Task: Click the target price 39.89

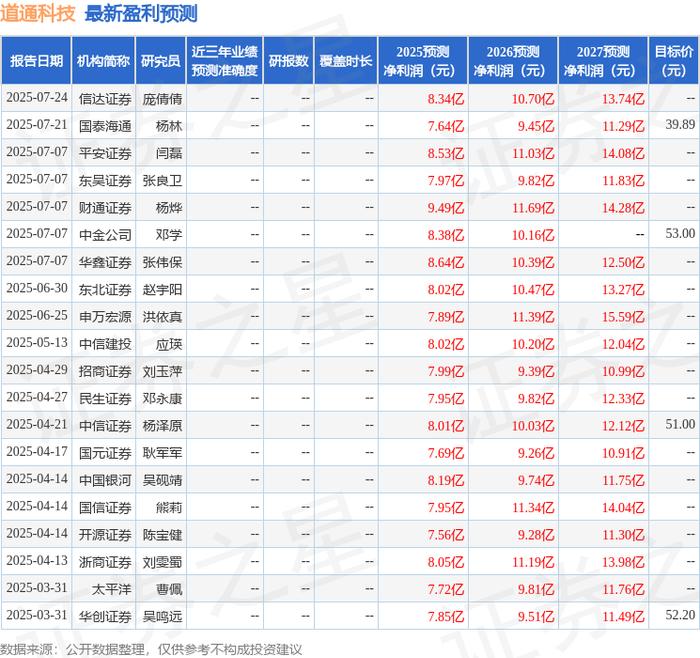Action: coord(680,125)
